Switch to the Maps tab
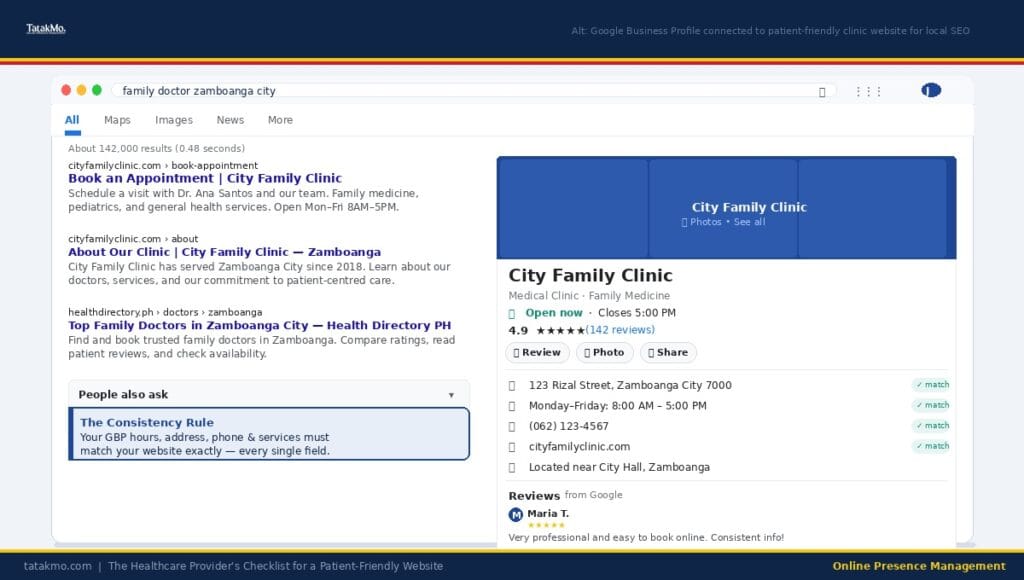The width and height of the screenshot is (1024, 580). [x=117, y=120]
